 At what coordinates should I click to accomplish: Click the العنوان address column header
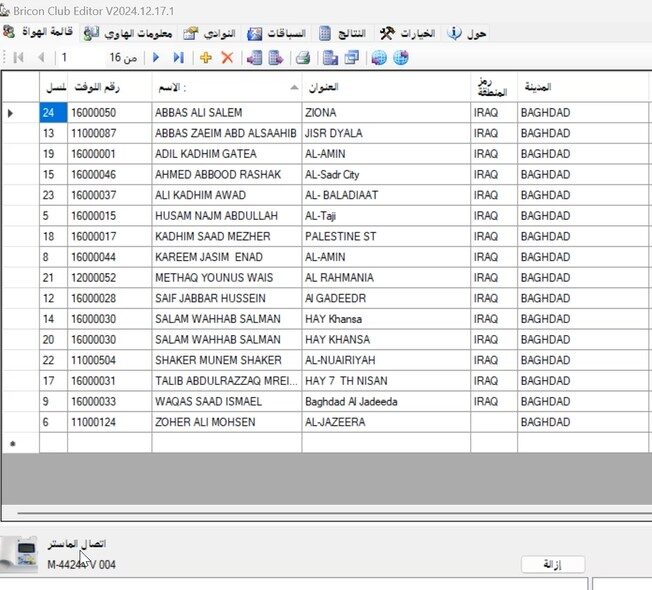point(384,88)
